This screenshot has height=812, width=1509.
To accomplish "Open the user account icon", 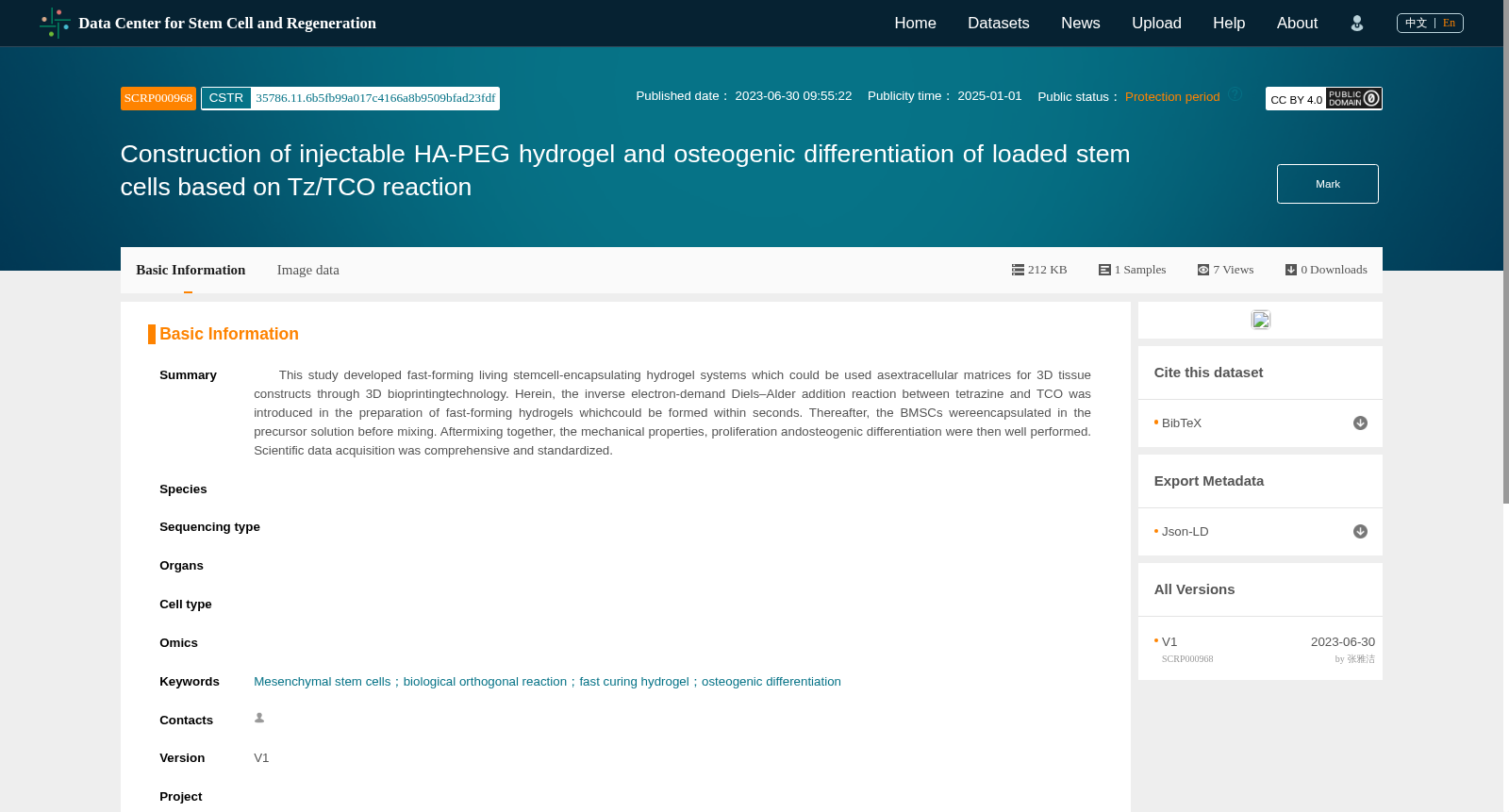I will (x=1357, y=24).
